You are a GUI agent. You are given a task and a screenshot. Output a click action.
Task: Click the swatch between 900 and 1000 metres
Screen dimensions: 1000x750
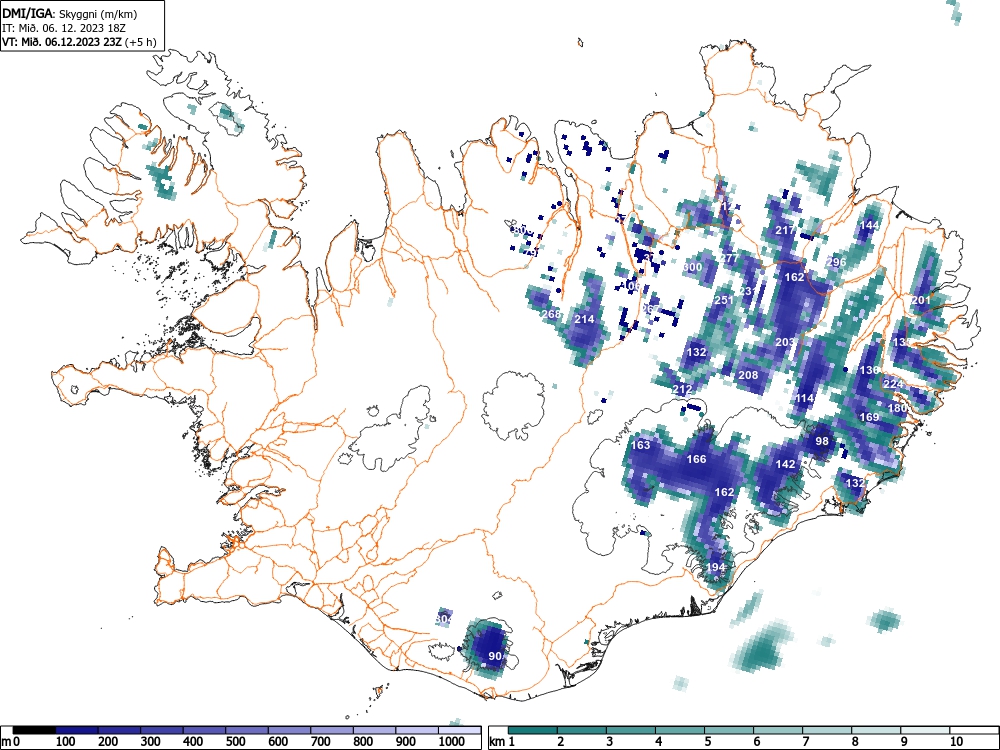417,730
